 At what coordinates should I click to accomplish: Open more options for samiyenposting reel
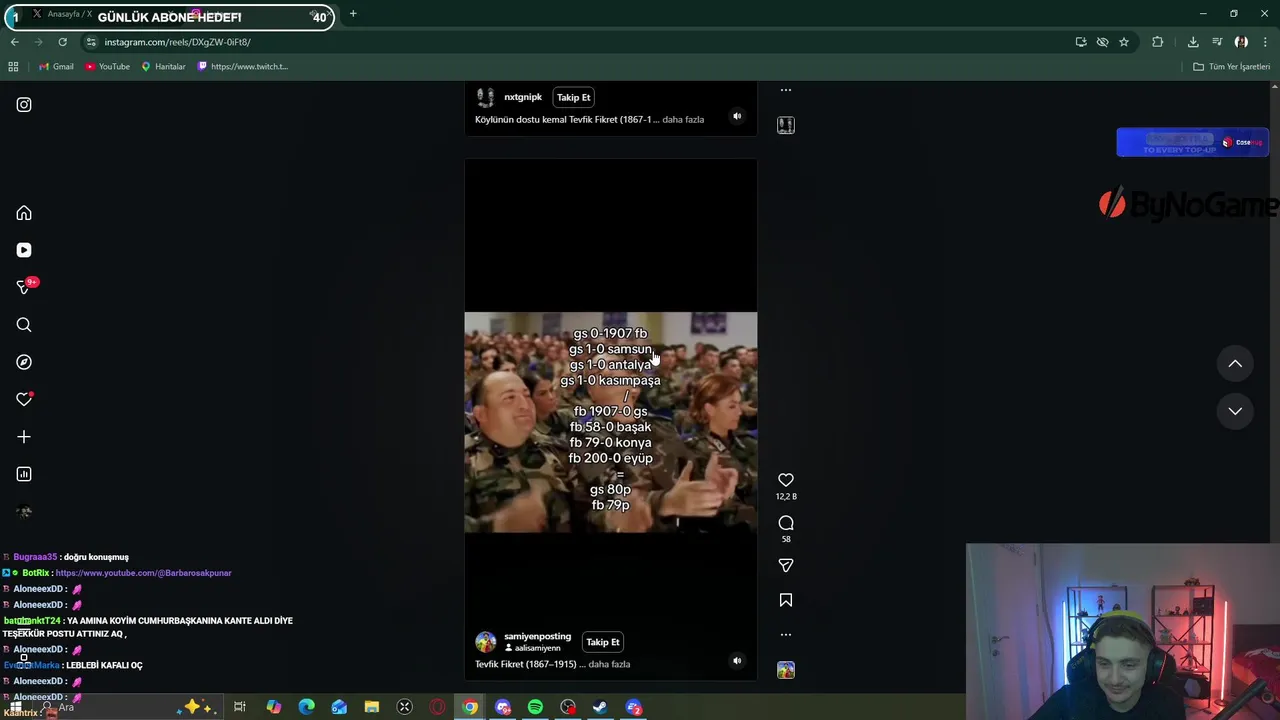click(786, 635)
